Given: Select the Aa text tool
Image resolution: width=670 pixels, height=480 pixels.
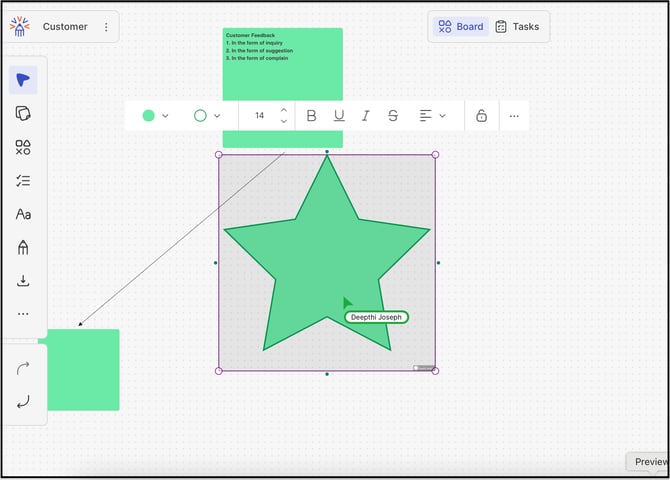Looking at the screenshot, I should click(x=23, y=214).
